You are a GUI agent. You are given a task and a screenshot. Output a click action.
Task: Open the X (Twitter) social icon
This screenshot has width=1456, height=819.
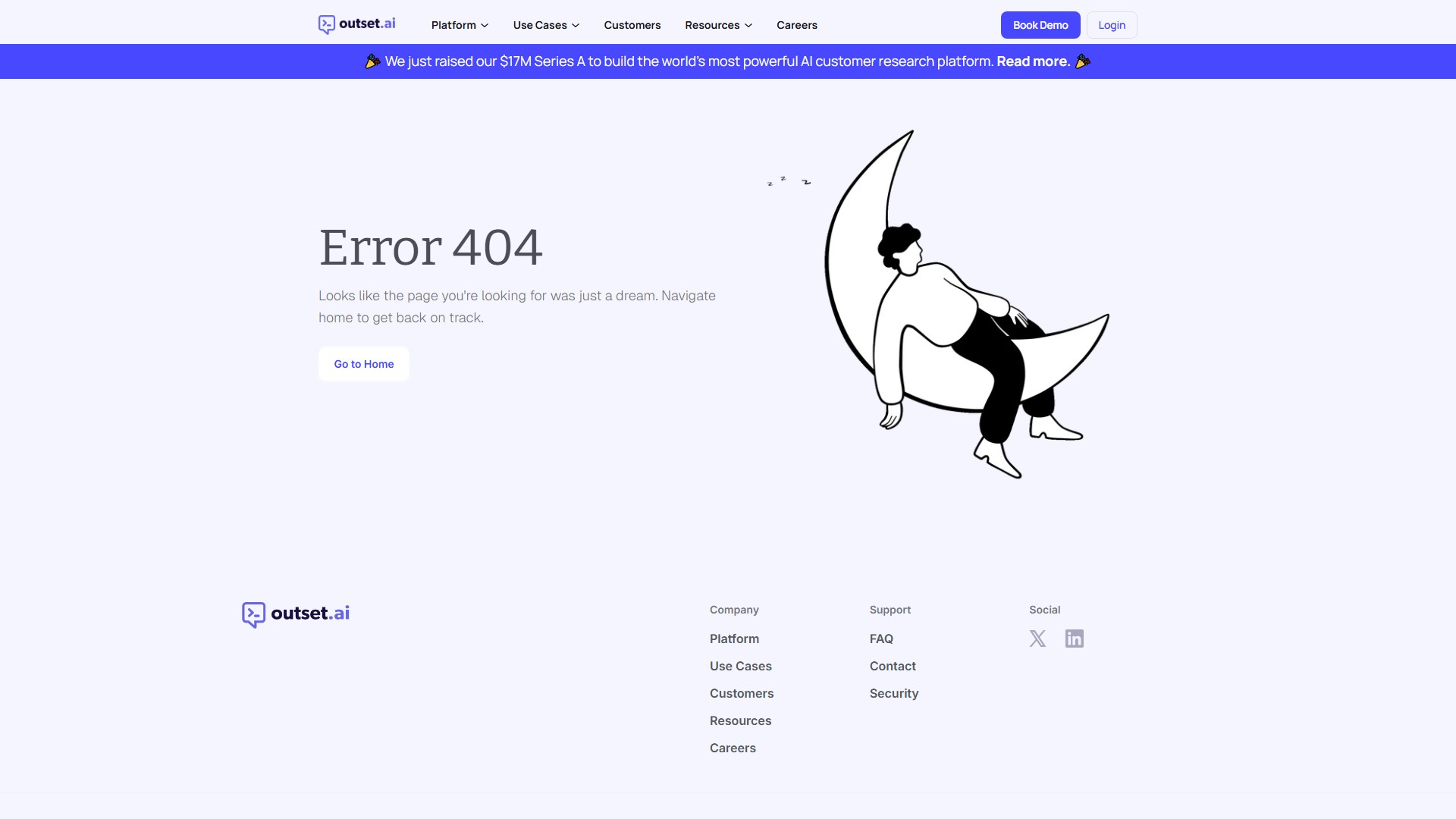[1037, 639]
